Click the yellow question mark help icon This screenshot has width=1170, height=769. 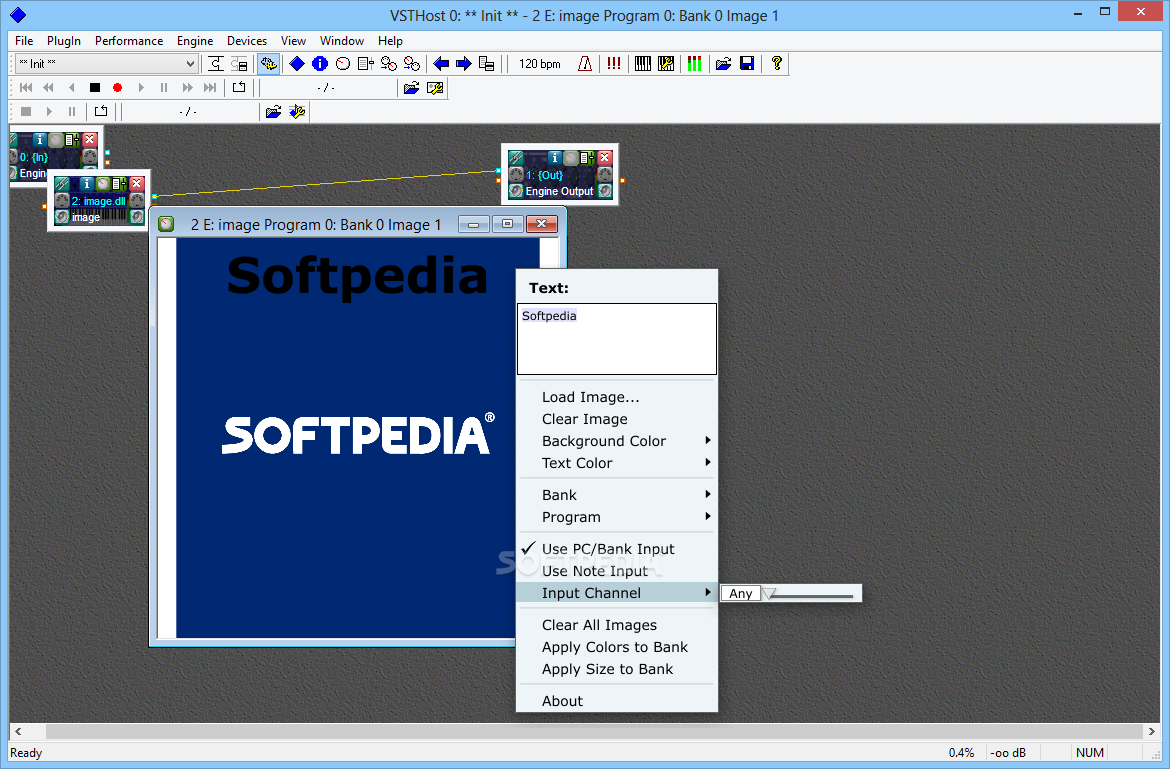(777, 63)
